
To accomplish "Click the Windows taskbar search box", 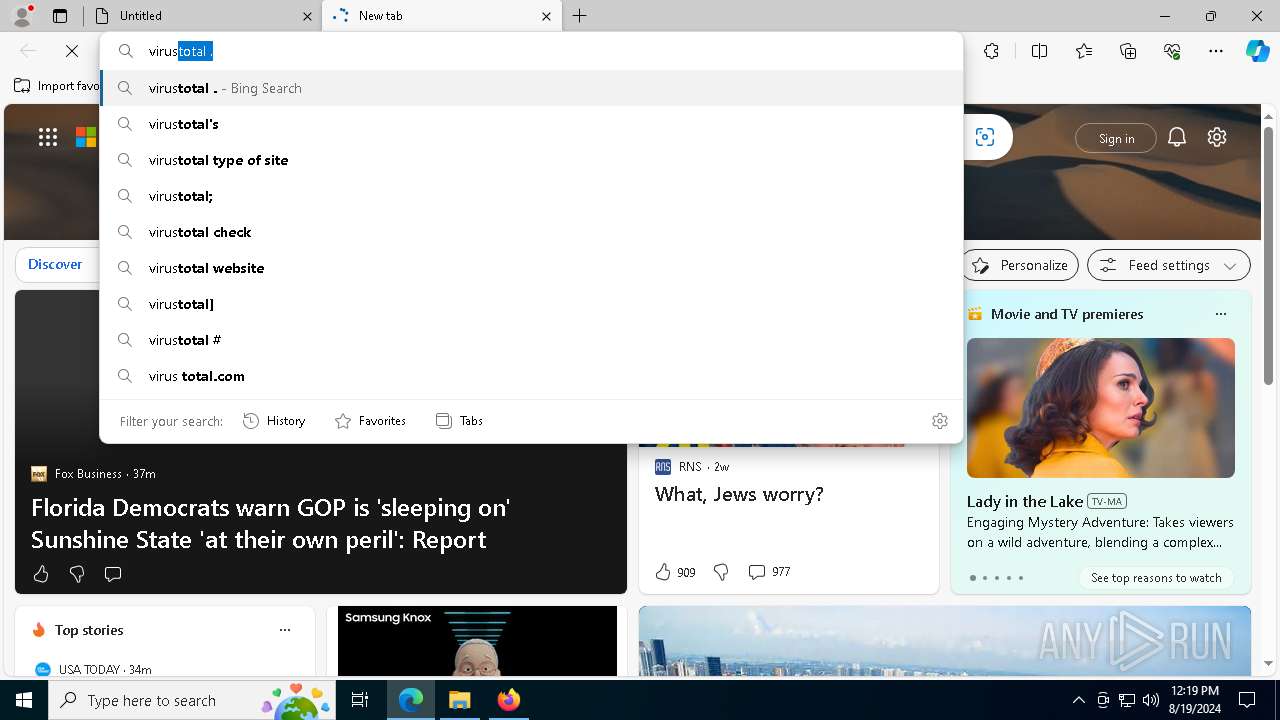I will click(194, 700).
